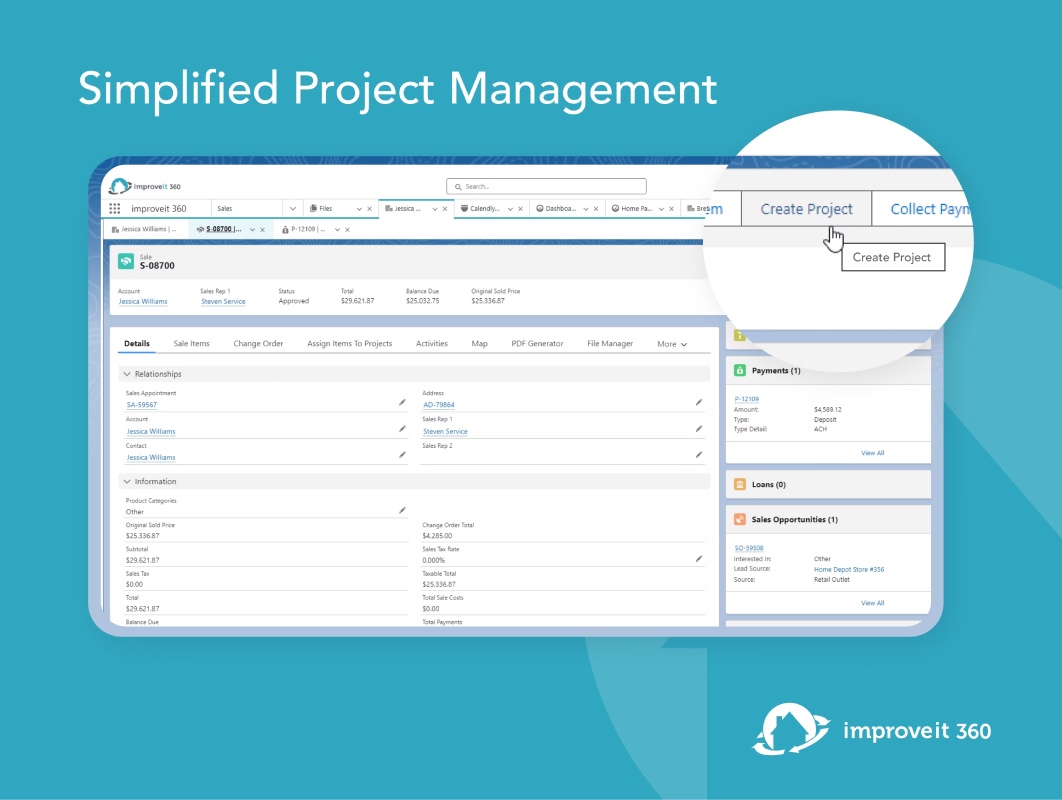Edit the Sales Appointment field pencil
The width and height of the screenshot is (1062, 800).
tap(402, 402)
